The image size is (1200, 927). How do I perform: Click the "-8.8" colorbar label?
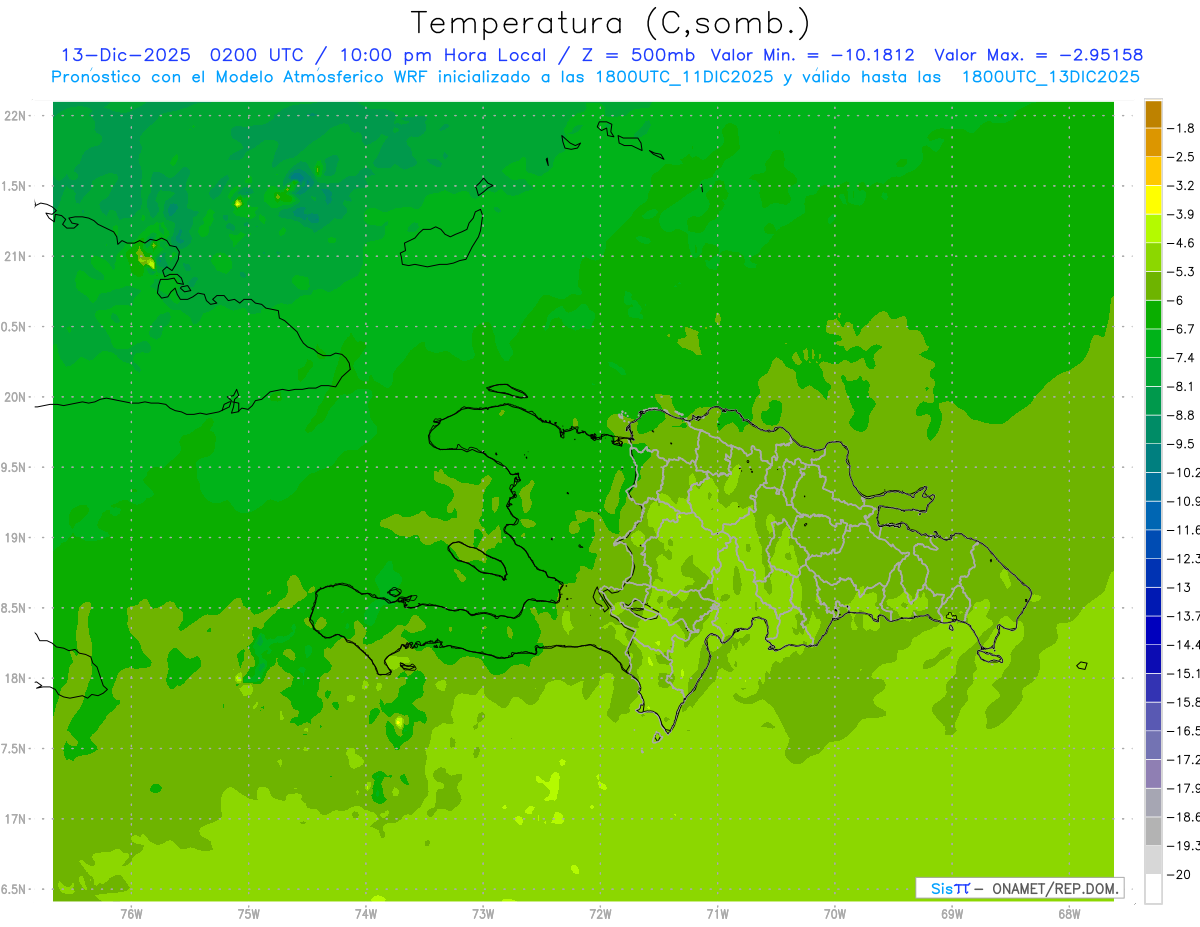click(1180, 415)
